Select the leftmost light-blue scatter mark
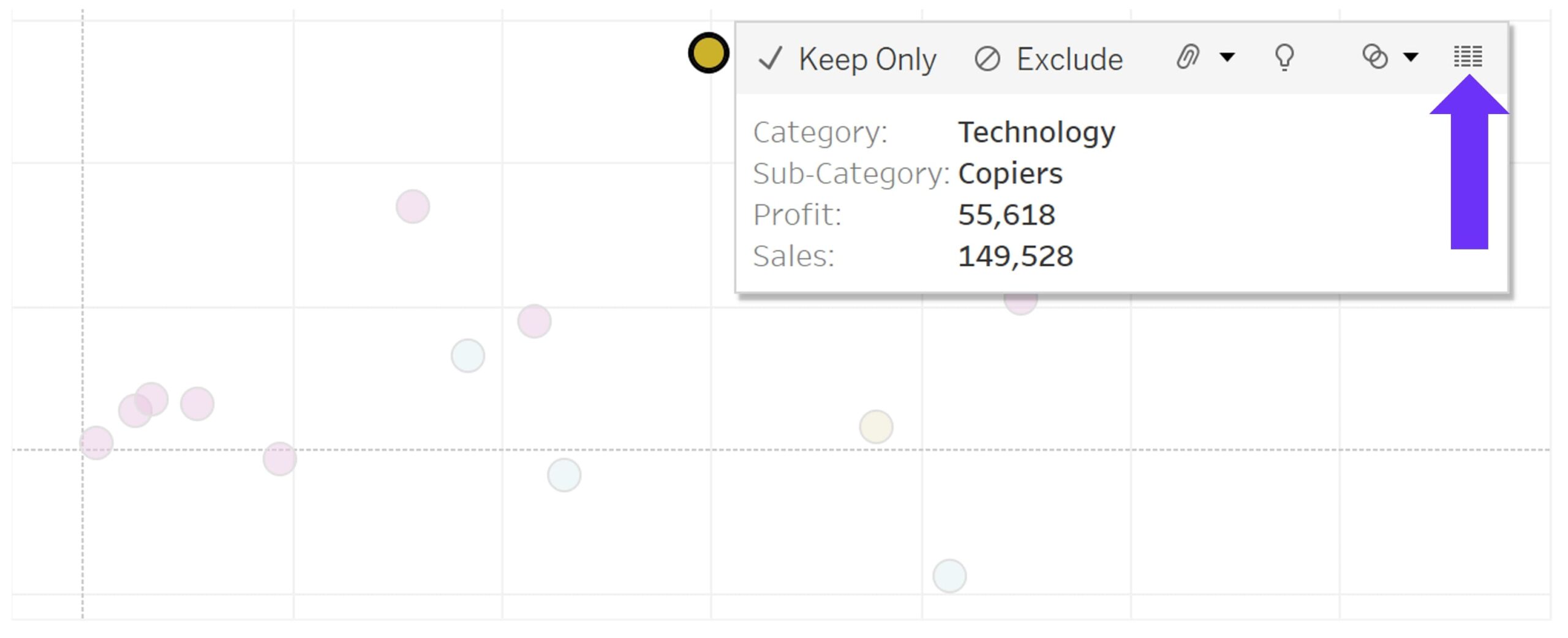The width and height of the screenshot is (1568, 638). click(x=467, y=356)
